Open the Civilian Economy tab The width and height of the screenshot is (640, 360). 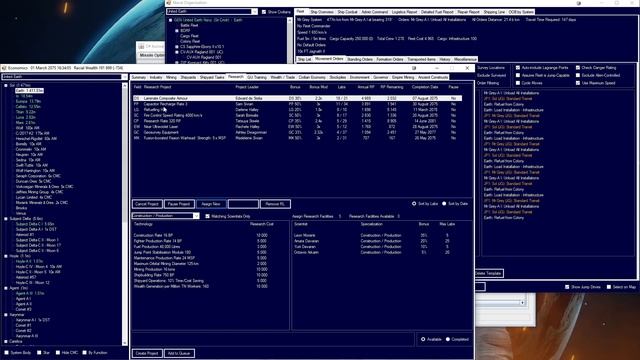[312, 77]
